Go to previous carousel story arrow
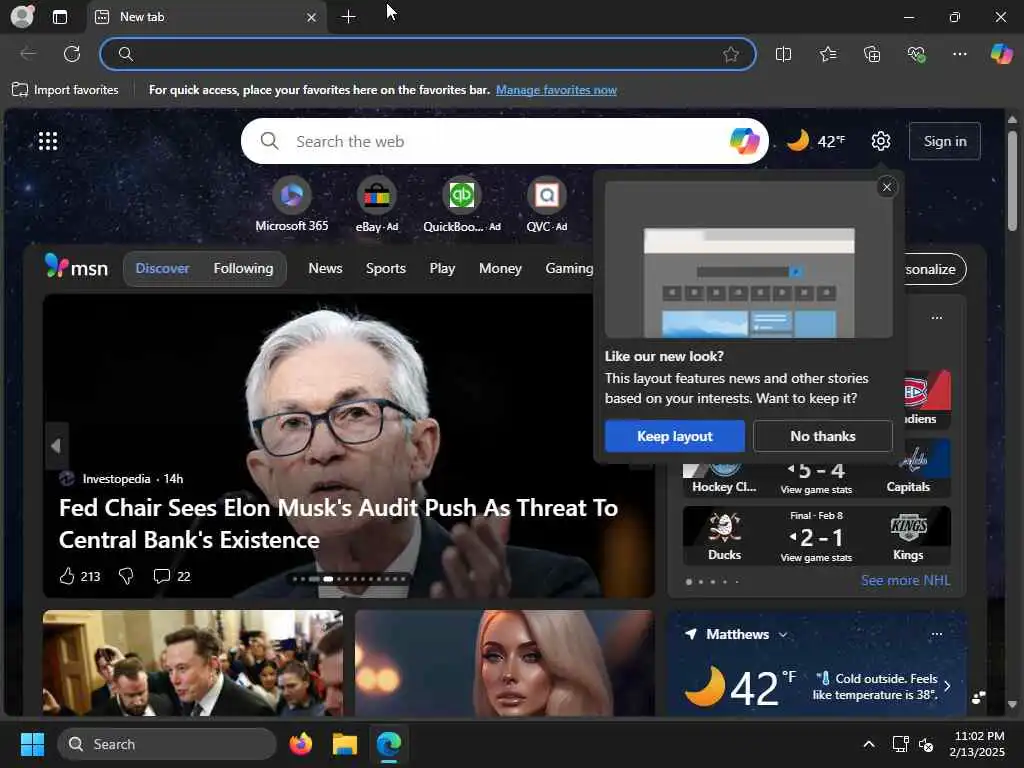1024x768 pixels. pyautogui.click(x=56, y=446)
